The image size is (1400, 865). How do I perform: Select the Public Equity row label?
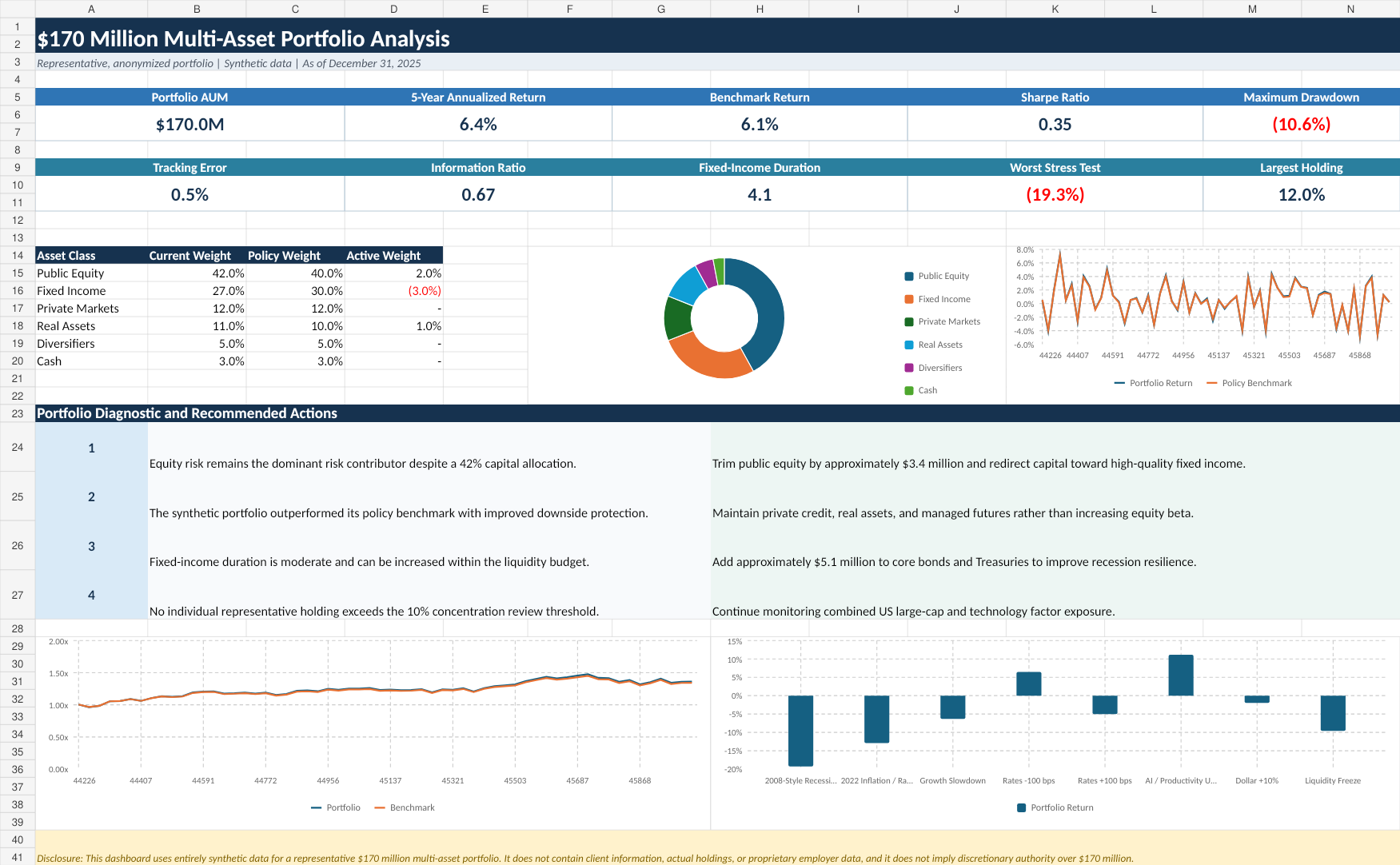(x=91, y=273)
